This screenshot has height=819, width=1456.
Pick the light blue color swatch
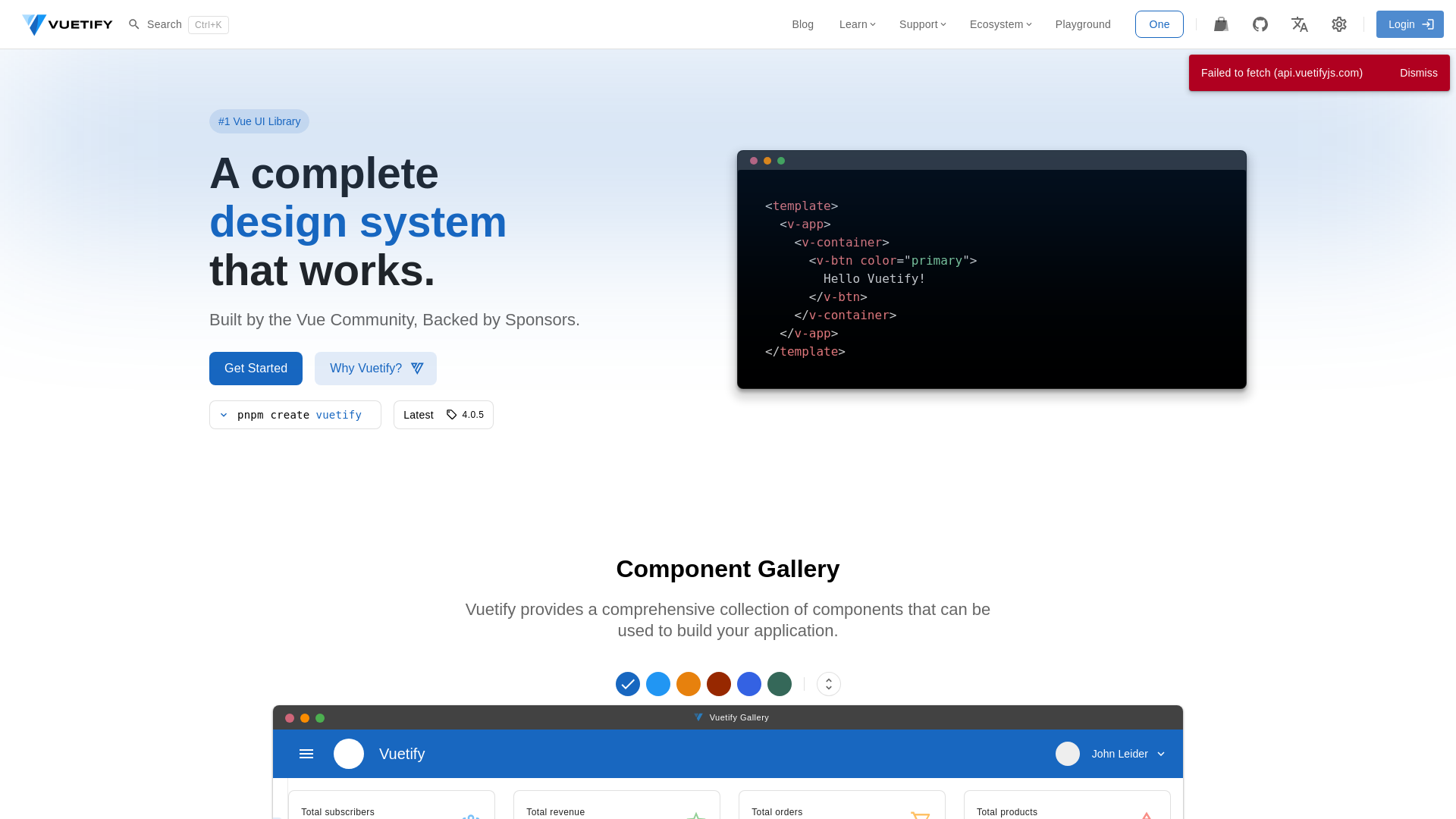(x=658, y=684)
